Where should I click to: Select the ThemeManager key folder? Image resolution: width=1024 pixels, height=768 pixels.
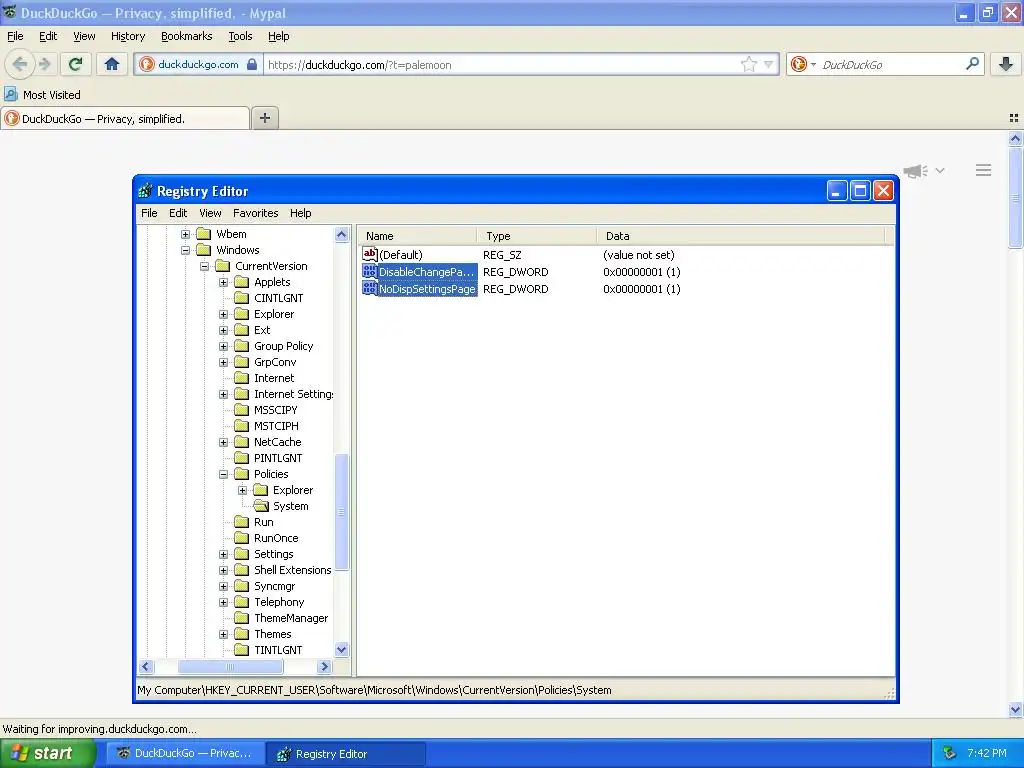click(x=282, y=618)
